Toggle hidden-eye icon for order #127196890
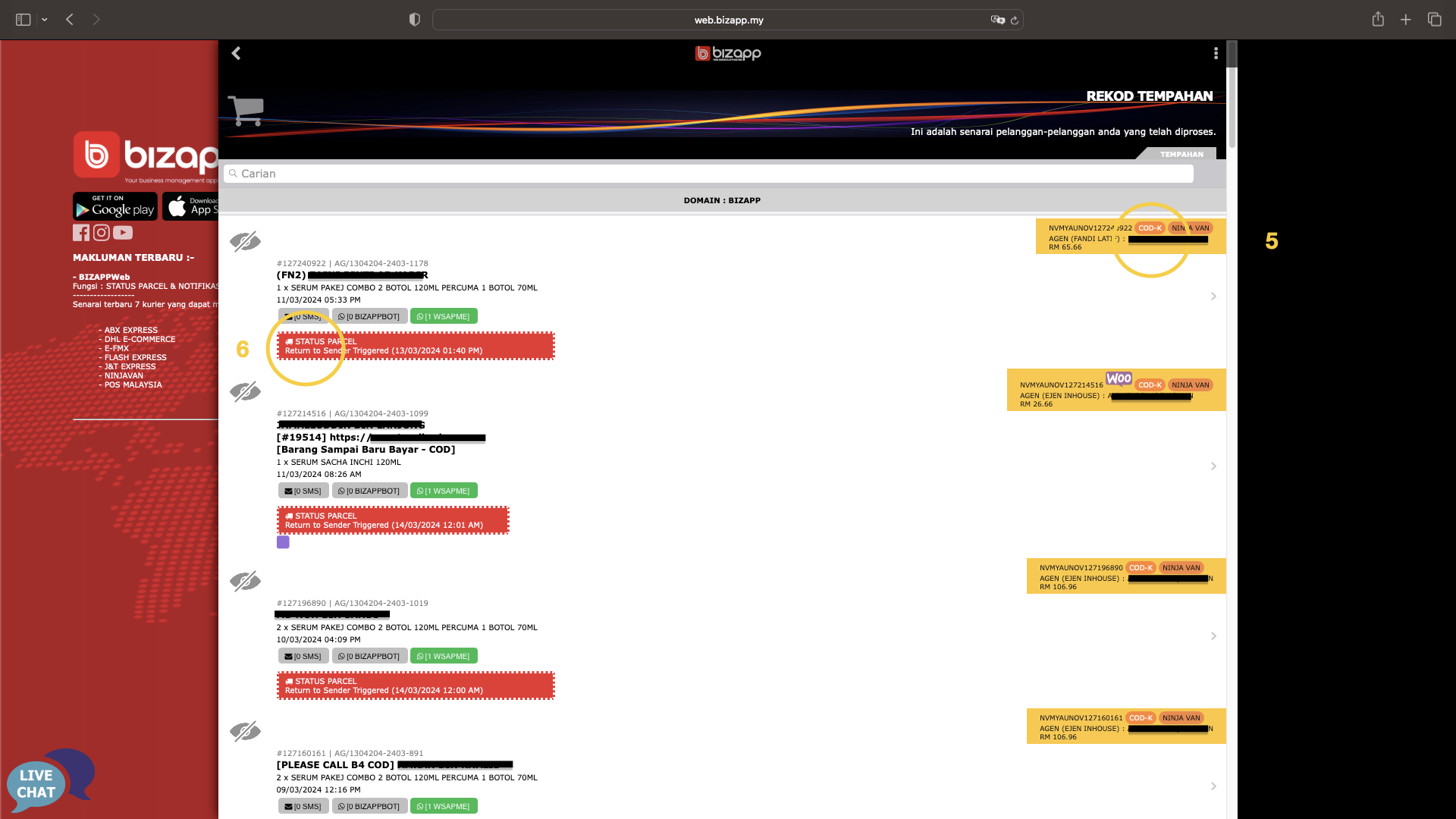The height and width of the screenshot is (819, 1456). [245, 581]
